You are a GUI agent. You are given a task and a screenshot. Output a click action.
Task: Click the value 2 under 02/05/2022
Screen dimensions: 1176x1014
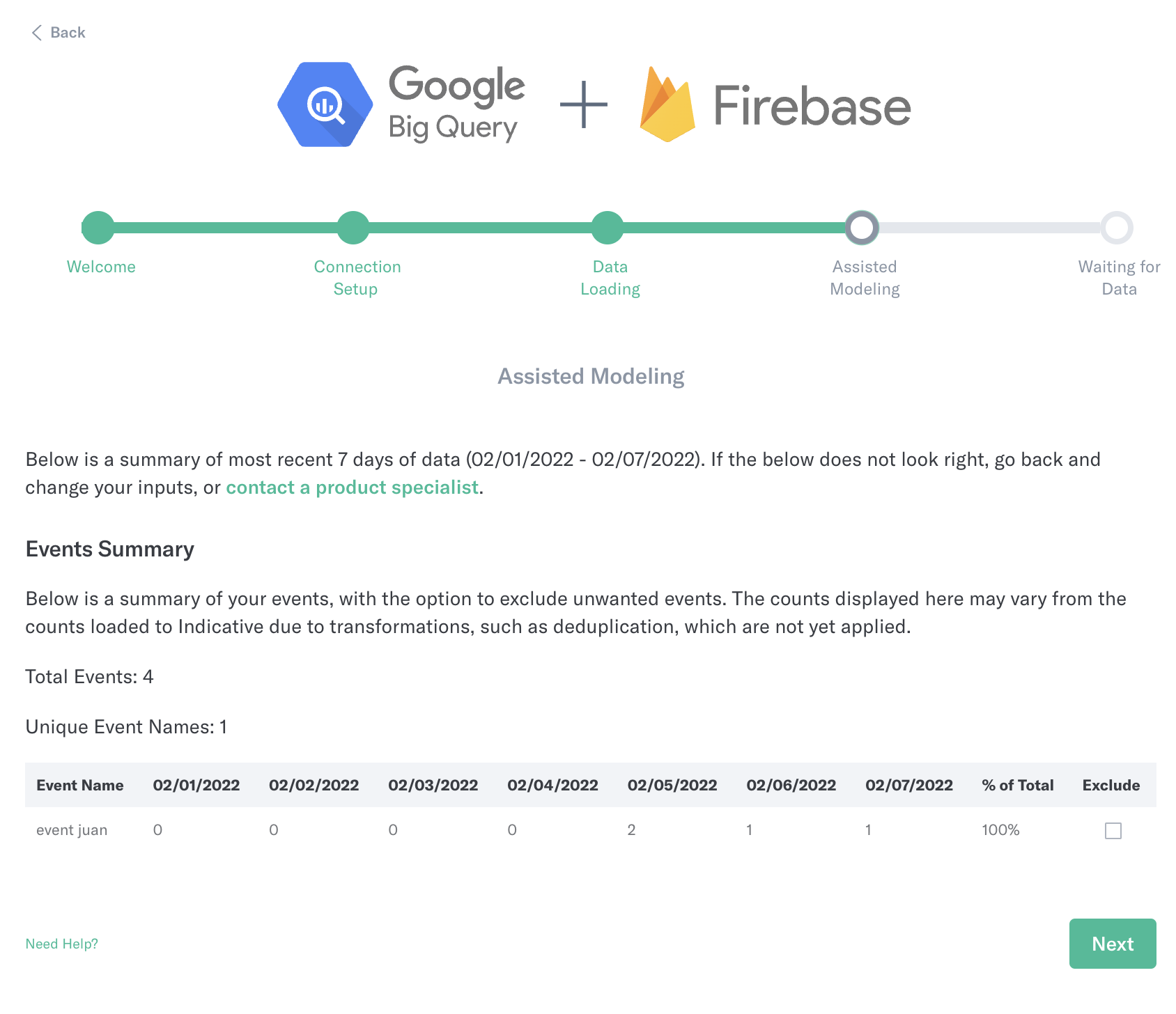coord(631,830)
